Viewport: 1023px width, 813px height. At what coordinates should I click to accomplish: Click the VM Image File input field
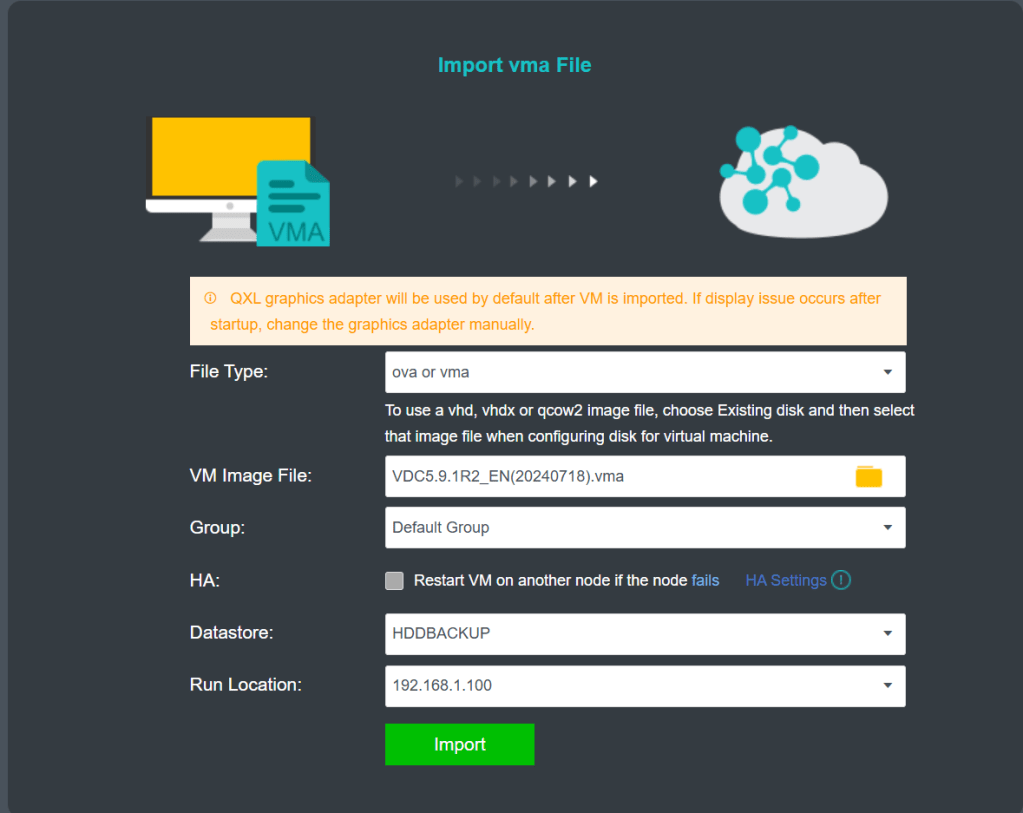615,477
